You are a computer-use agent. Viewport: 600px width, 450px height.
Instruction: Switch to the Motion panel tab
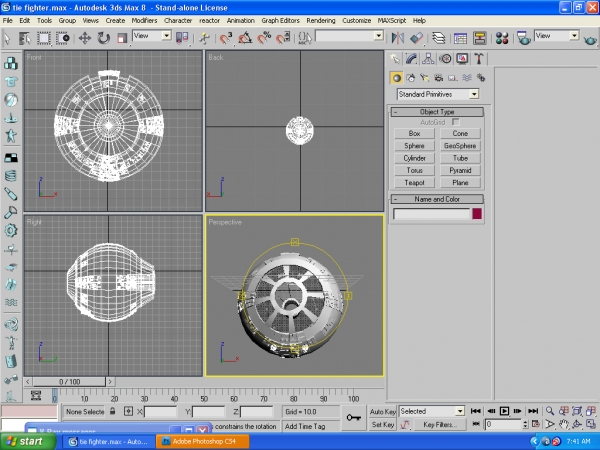[445, 59]
